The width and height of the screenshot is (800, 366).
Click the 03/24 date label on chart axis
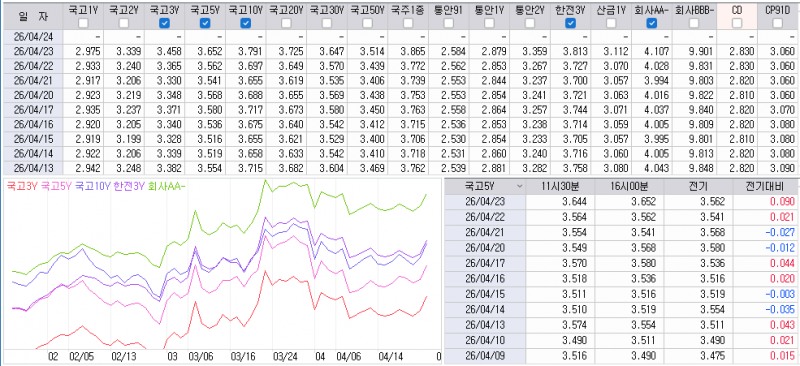coord(285,357)
